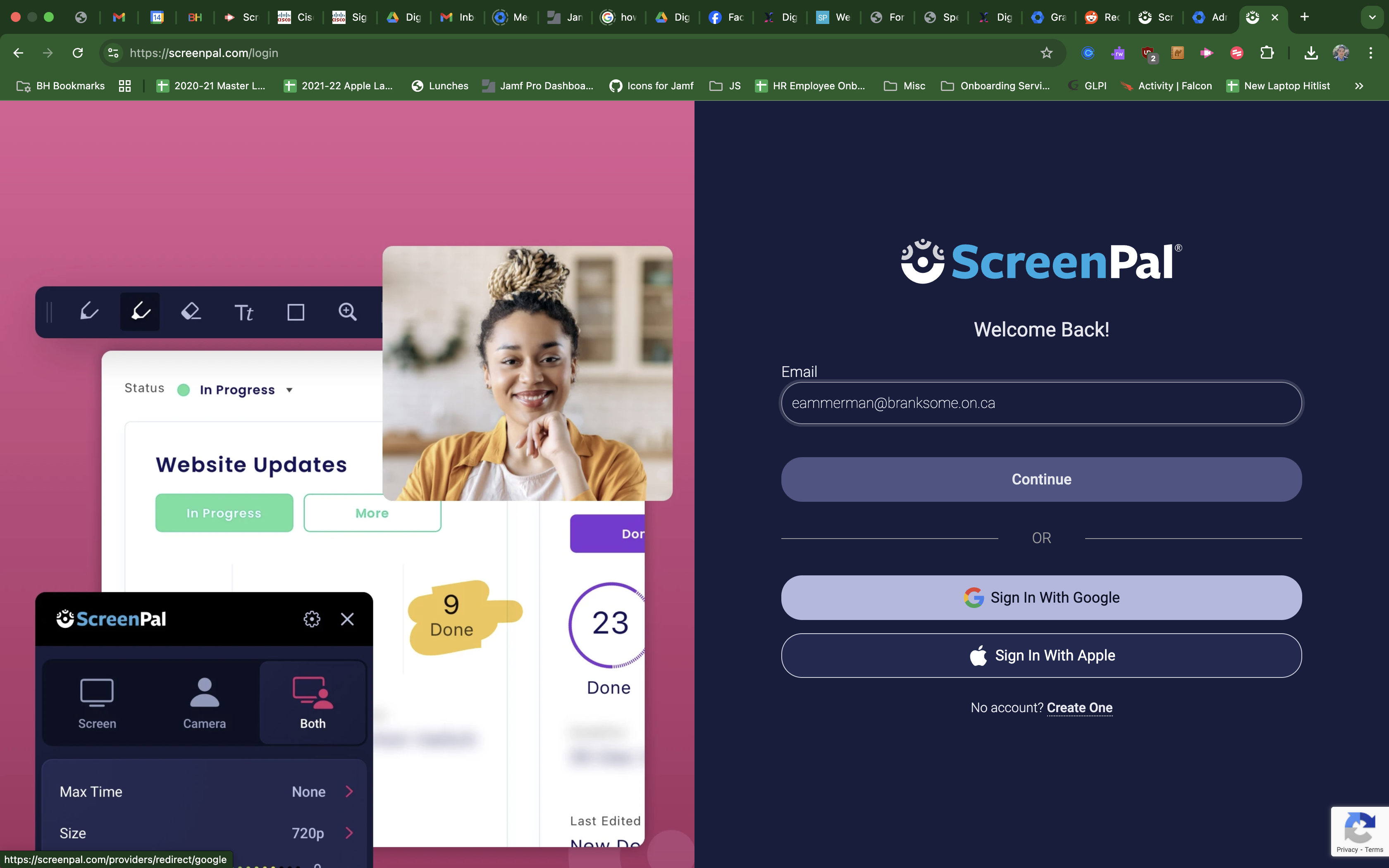
Task: Open a new browser tab
Action: [x=1305, y=17]
